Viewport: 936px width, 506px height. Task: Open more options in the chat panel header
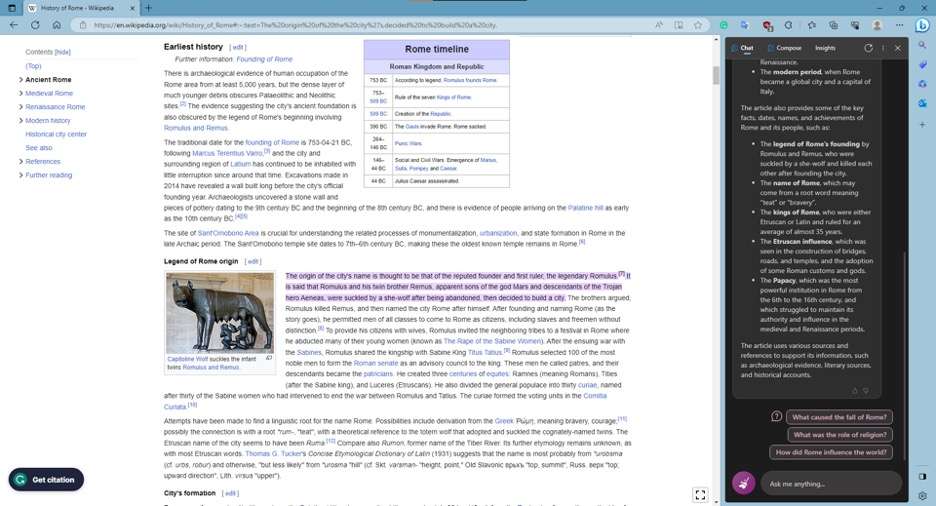coord(883,48)
